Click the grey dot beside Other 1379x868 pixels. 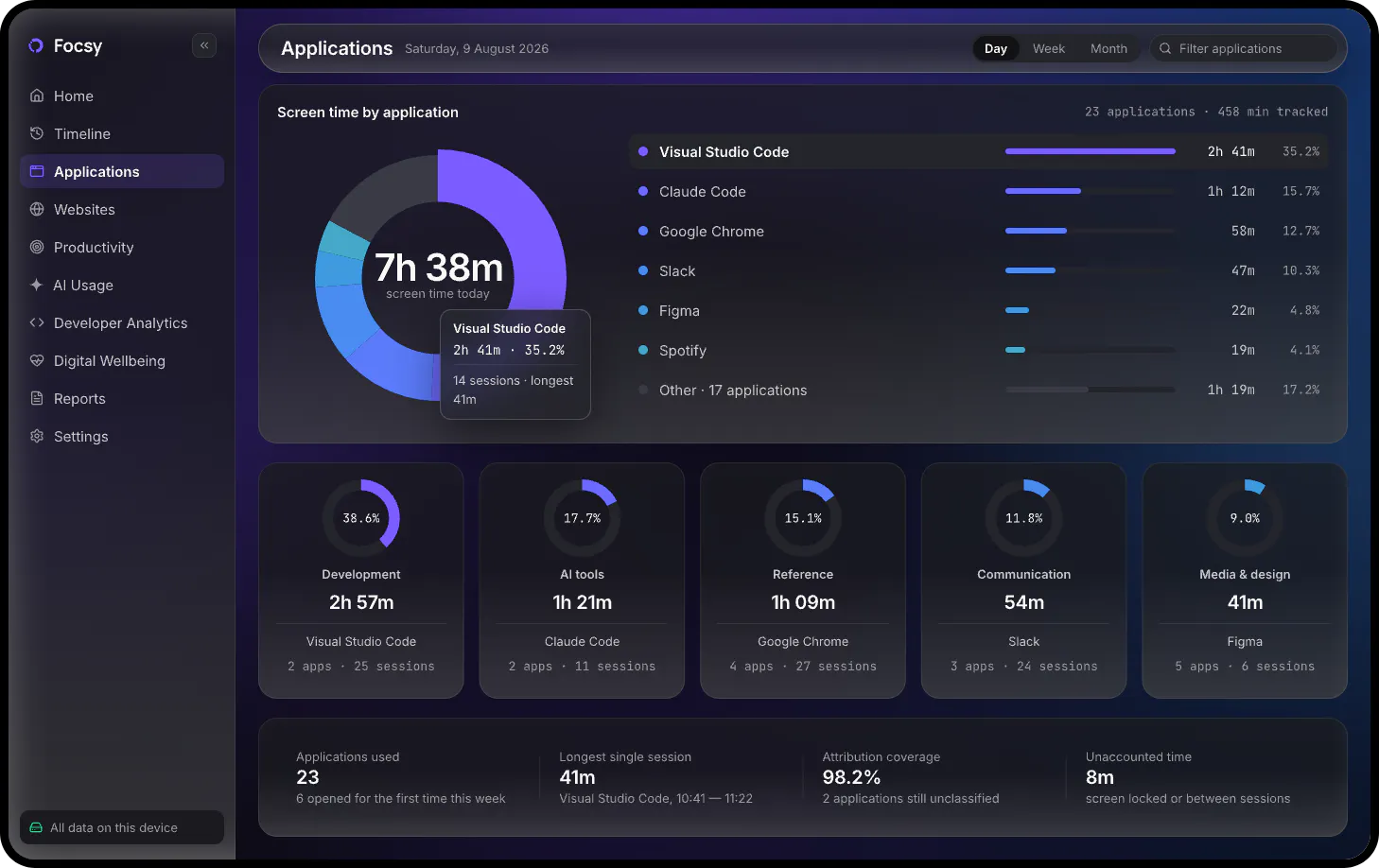643,390
